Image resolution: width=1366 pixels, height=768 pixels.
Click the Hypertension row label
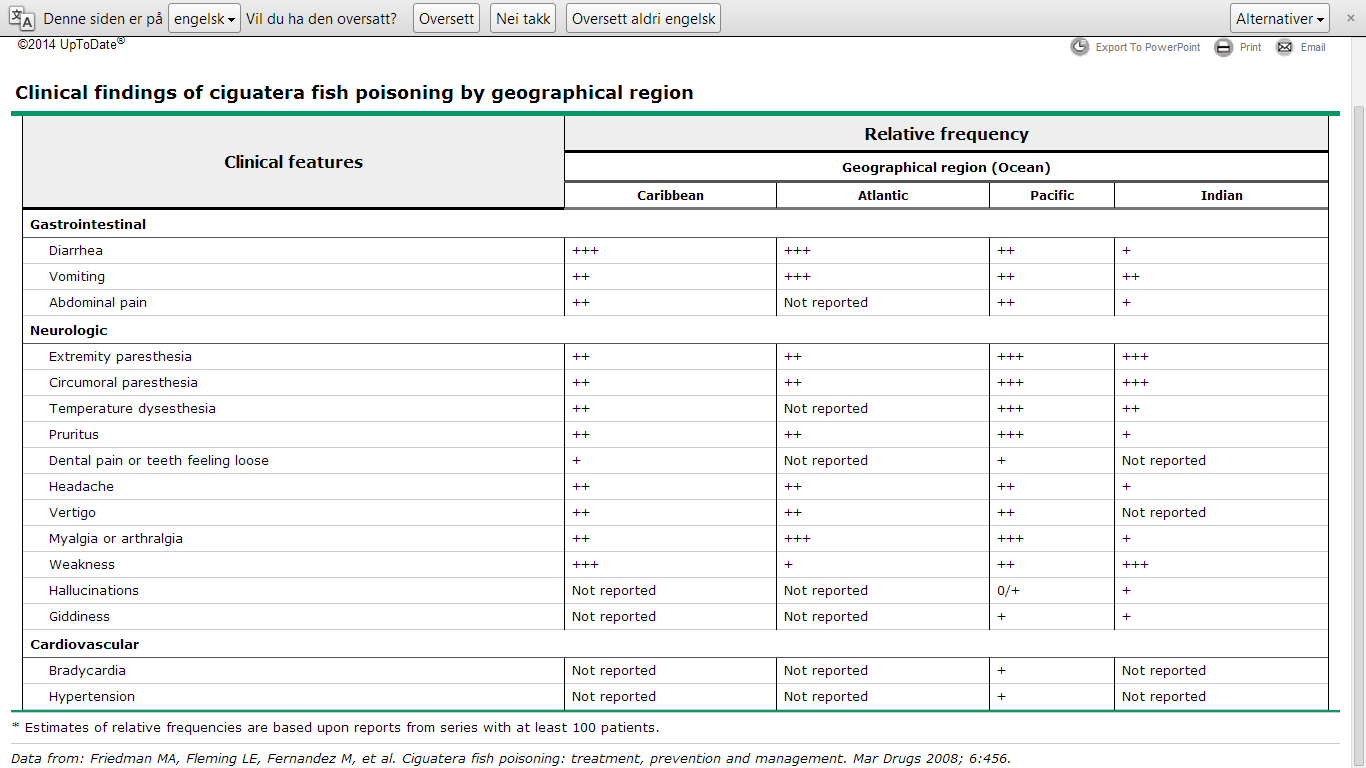(x=92, y=696)
